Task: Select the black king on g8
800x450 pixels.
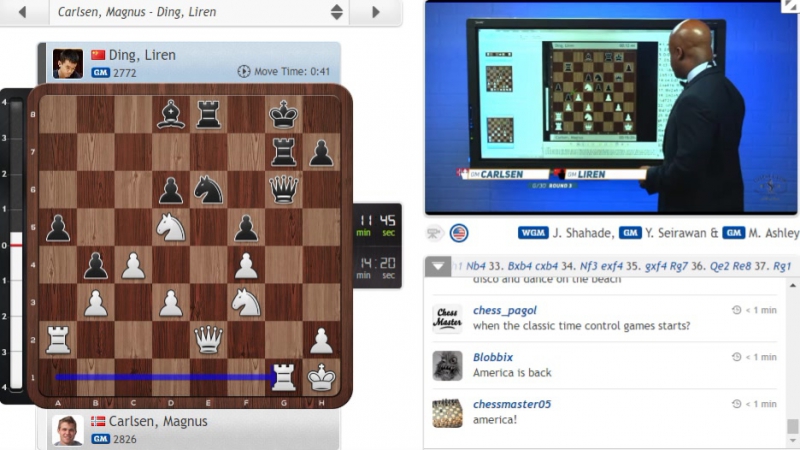Action: click(284, 114)
